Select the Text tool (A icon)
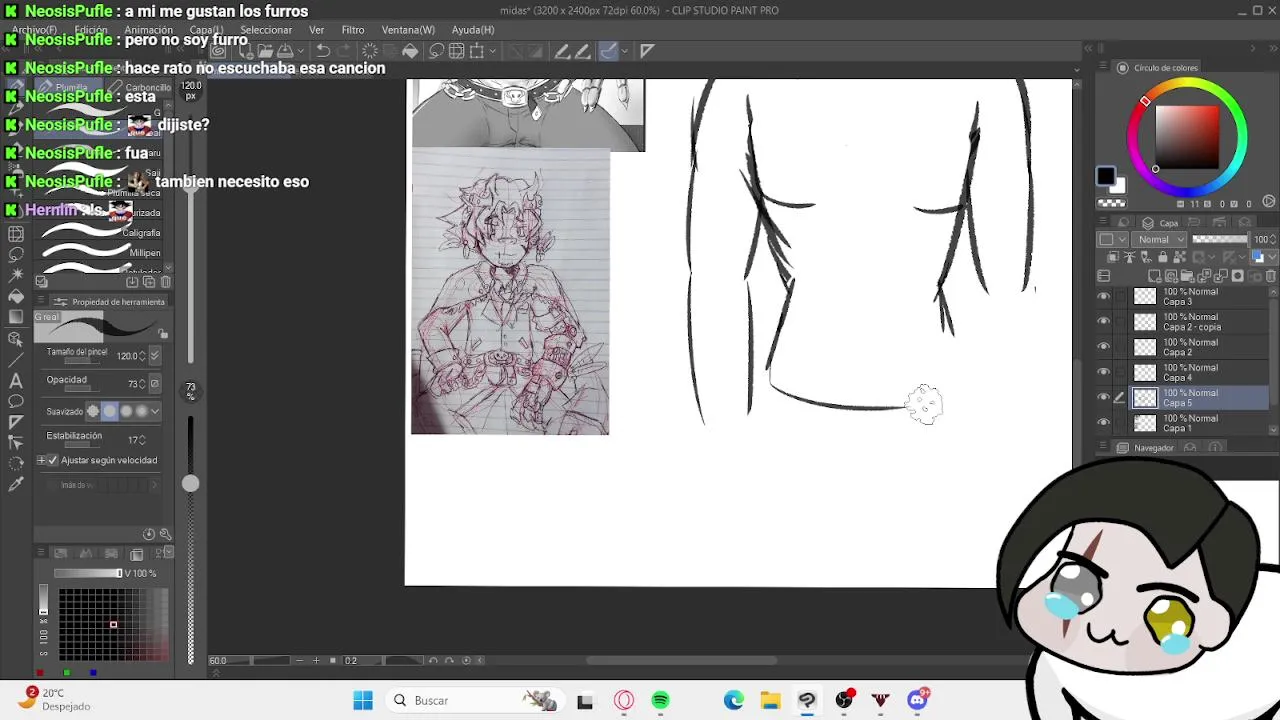 pyautogui.click(x=16, y=380)
